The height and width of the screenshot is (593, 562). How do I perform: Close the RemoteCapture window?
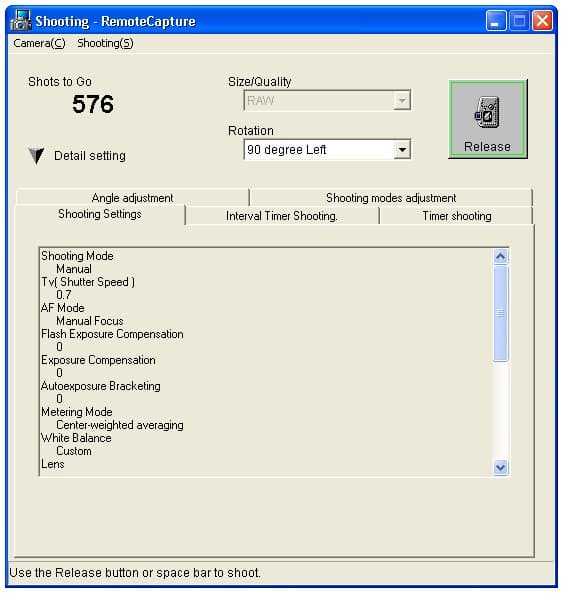pyautogui.click(x=542, y=20)
